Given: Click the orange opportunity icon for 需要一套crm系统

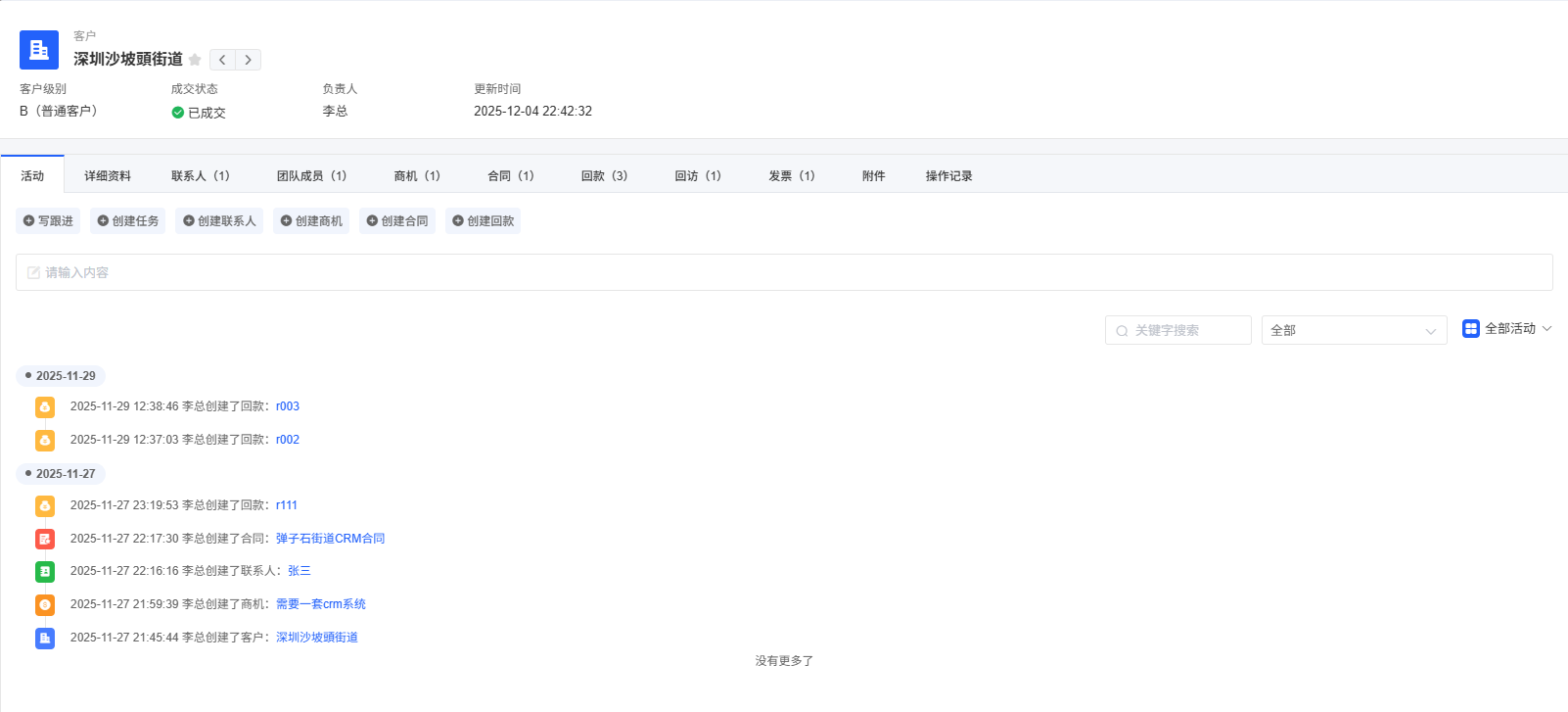Looking at the screenshot, I should point(45,604).
